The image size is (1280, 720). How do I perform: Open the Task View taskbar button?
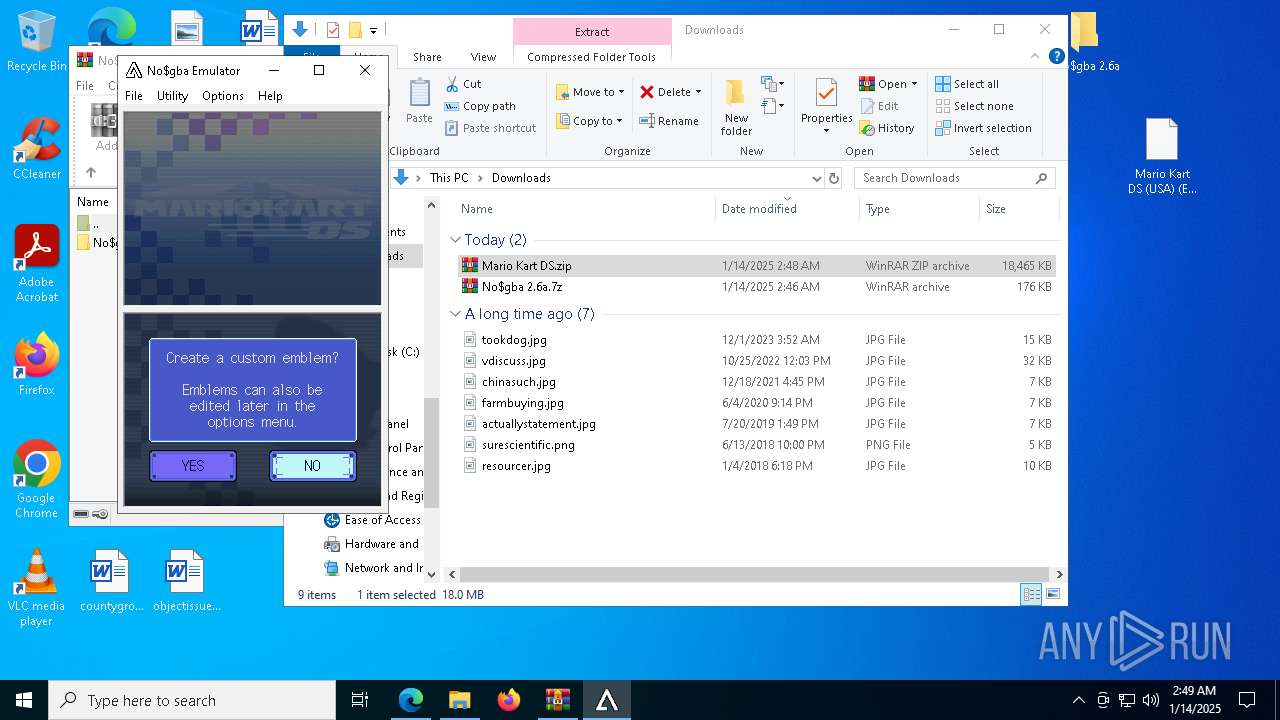click(x=360, y=700)
